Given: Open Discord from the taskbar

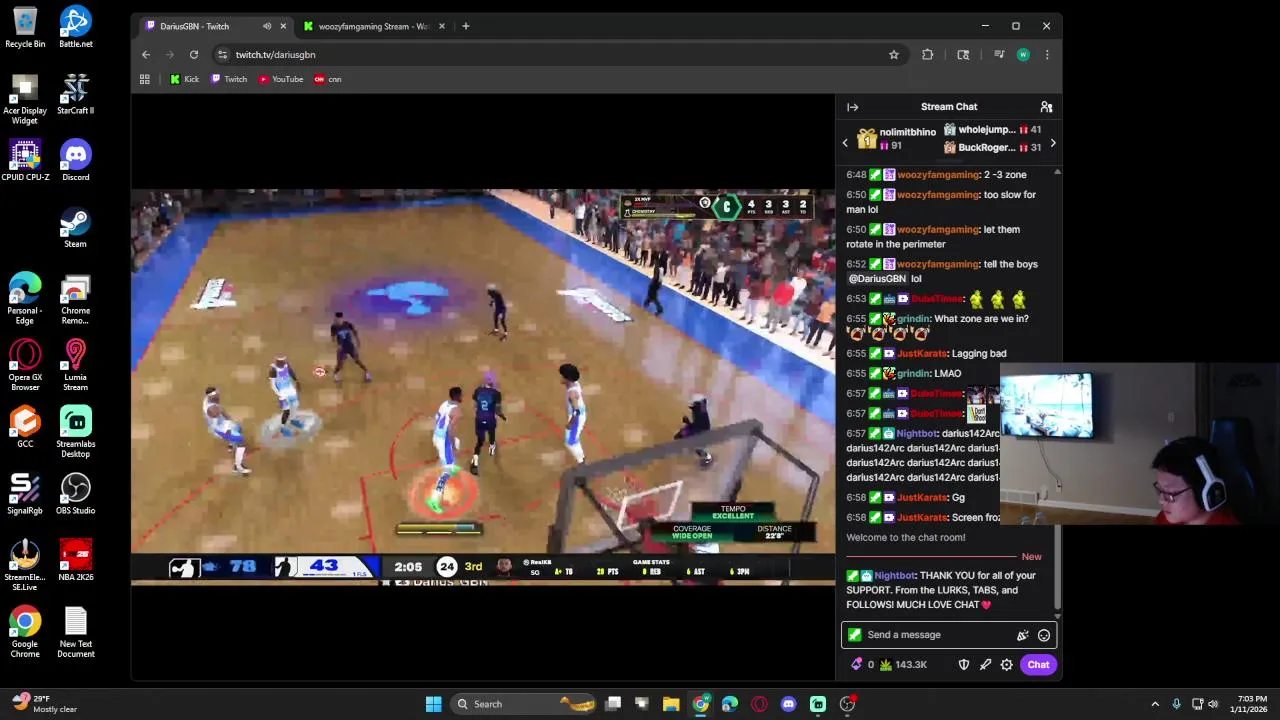Looking at the screenshot, I should 788,704.
